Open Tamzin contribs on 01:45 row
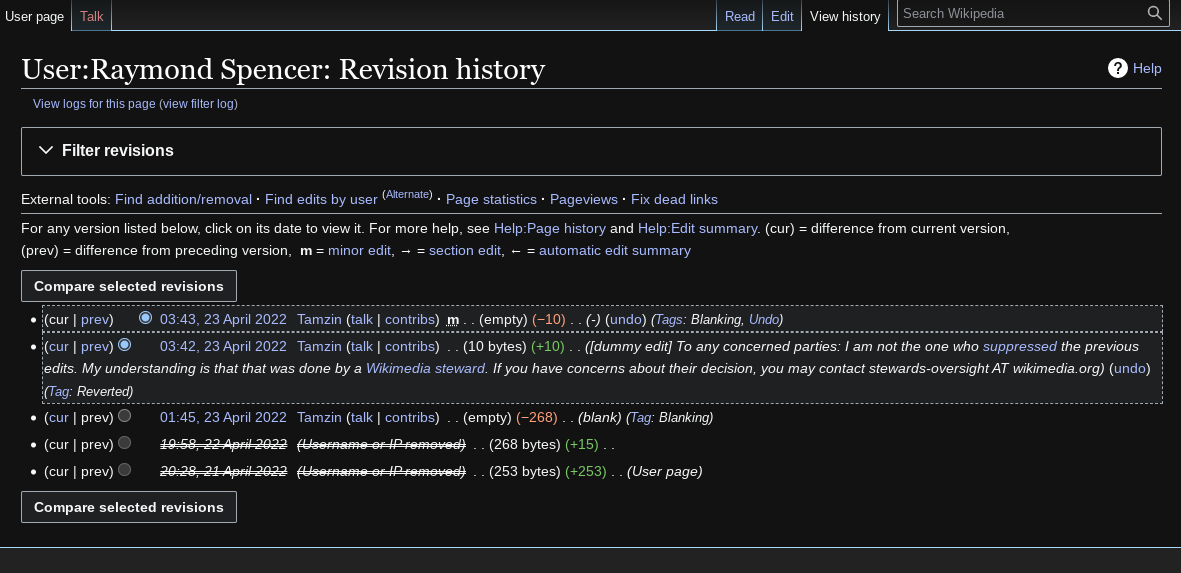Viewport: 1181px width, 573px height. (x=409, y=417)
